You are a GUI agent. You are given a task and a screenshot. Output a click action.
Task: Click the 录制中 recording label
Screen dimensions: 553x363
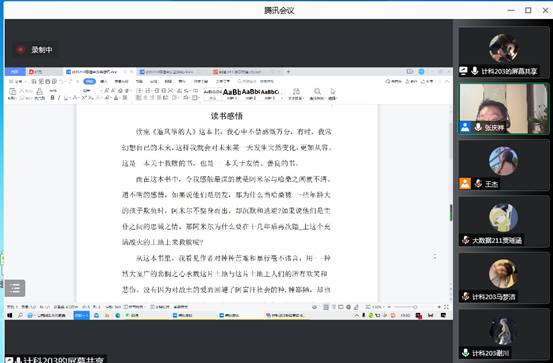pos(42,50)
